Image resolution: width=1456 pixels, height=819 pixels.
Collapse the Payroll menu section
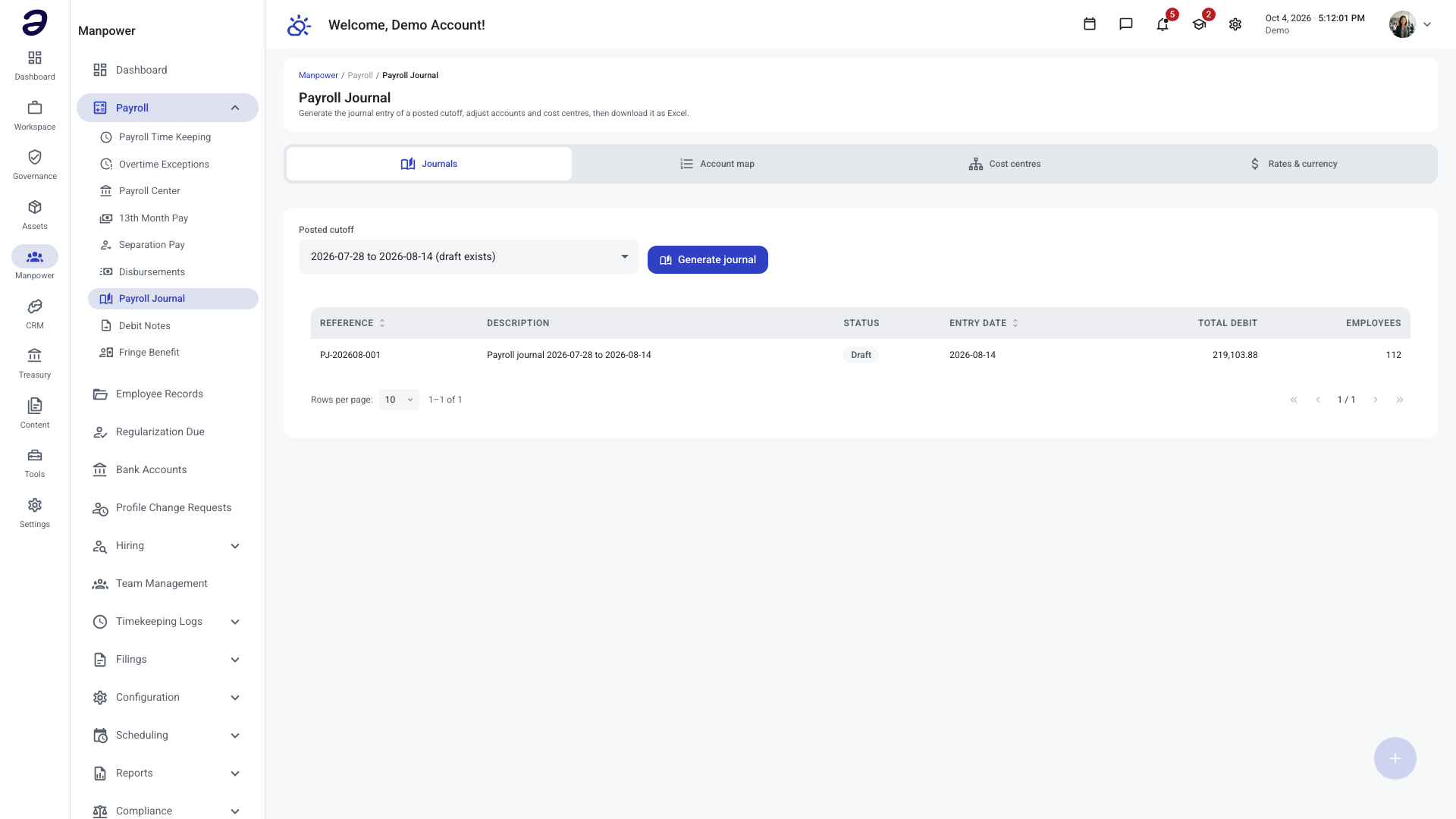(x=168, y=108)
